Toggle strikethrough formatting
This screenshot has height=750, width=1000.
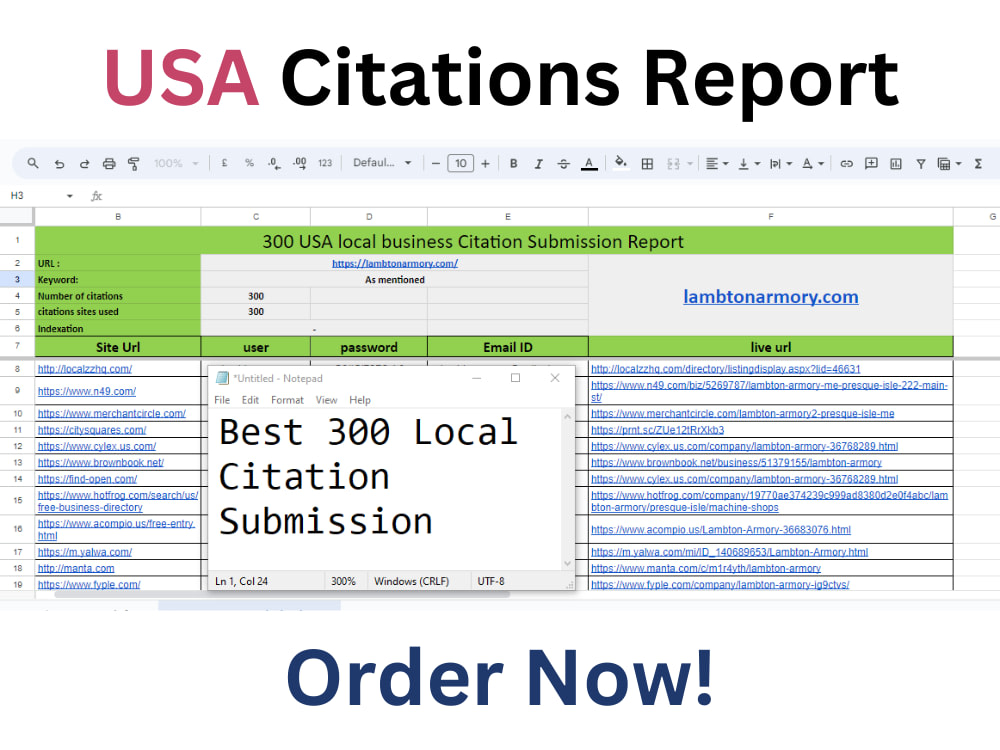pos(563,163)
